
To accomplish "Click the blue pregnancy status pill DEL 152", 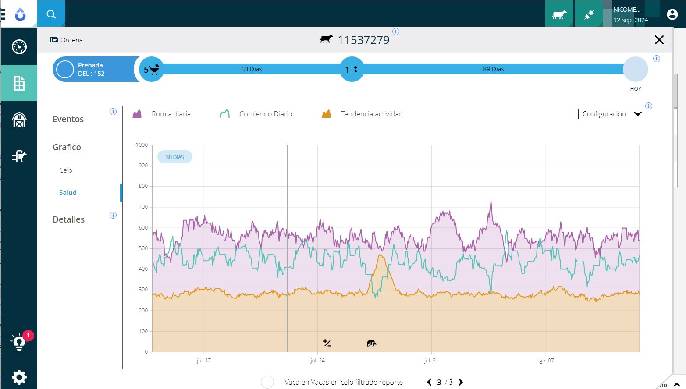I will pyautogui.click(x=96, y=69).
